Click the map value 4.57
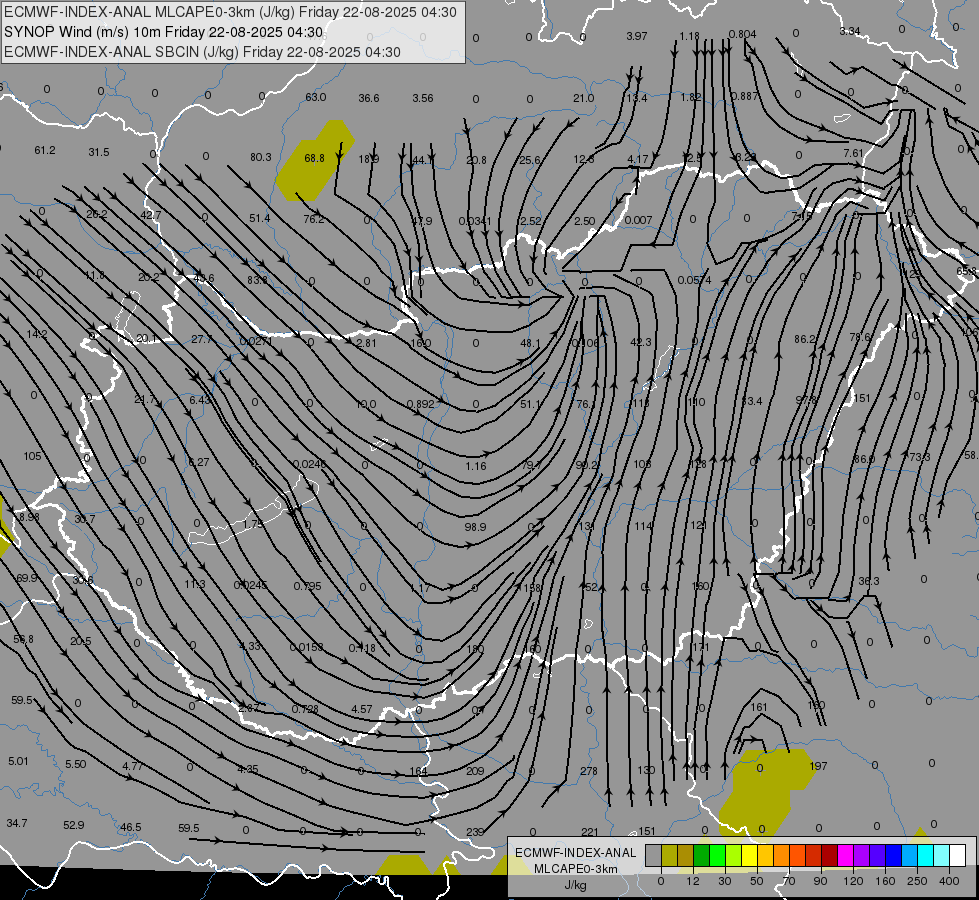Viewport: 979px width, 900px height. 362,710
